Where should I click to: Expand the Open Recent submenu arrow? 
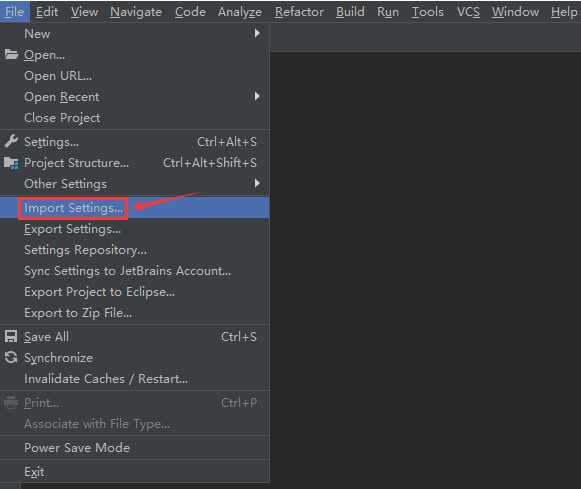tap(257, 96)
